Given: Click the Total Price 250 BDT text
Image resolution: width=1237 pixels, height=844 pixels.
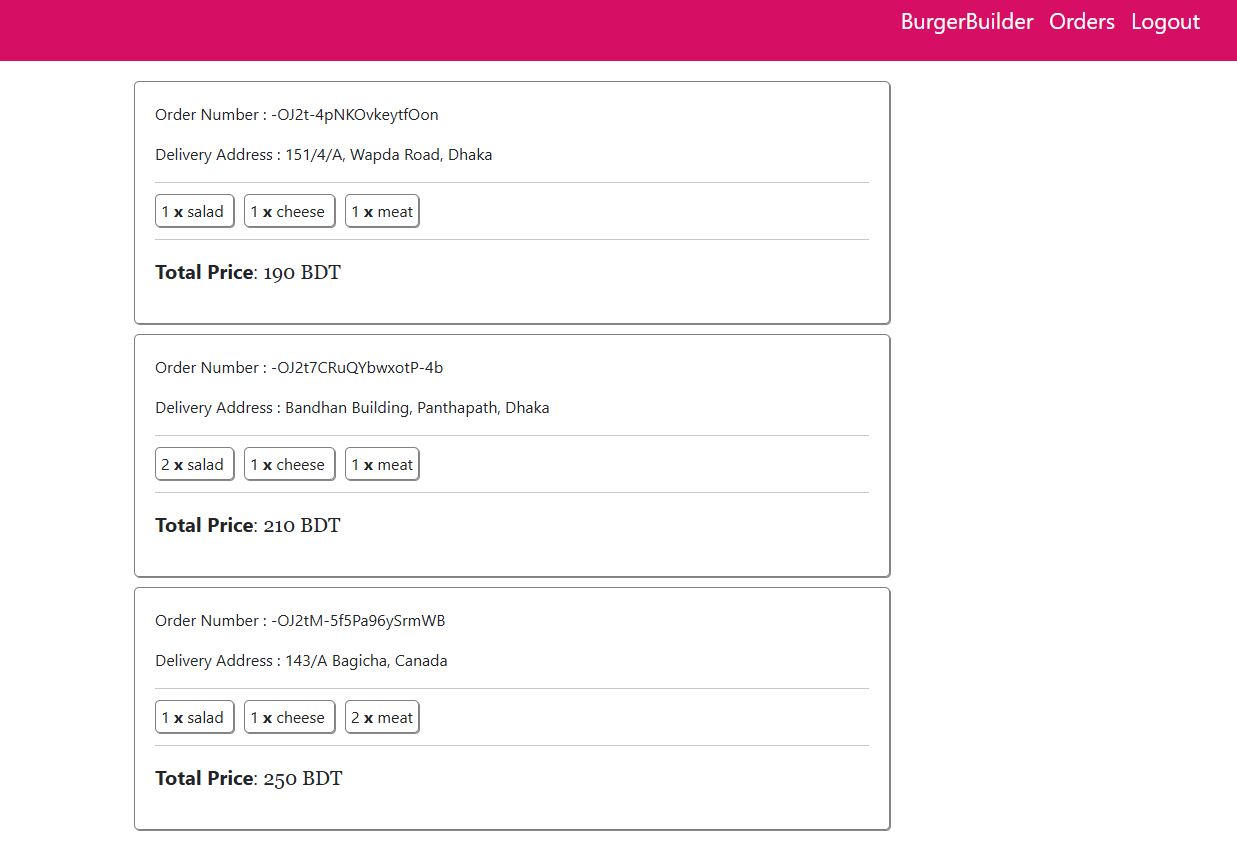Looking at the screenshot, I should (x=249, y=778).
